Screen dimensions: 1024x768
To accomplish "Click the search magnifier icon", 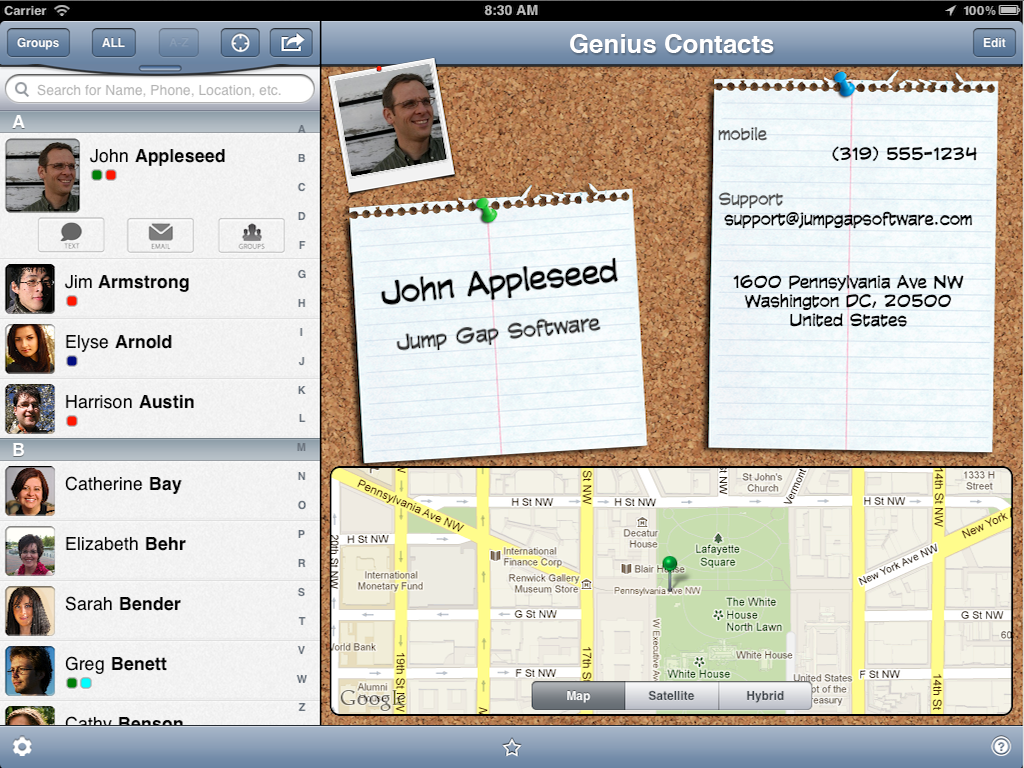I will tap(22, 89).
